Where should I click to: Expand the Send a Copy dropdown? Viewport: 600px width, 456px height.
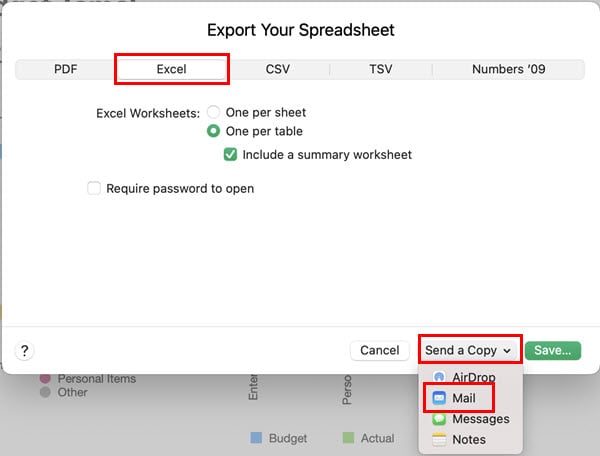pyautogui.click(x=468, y=350)
